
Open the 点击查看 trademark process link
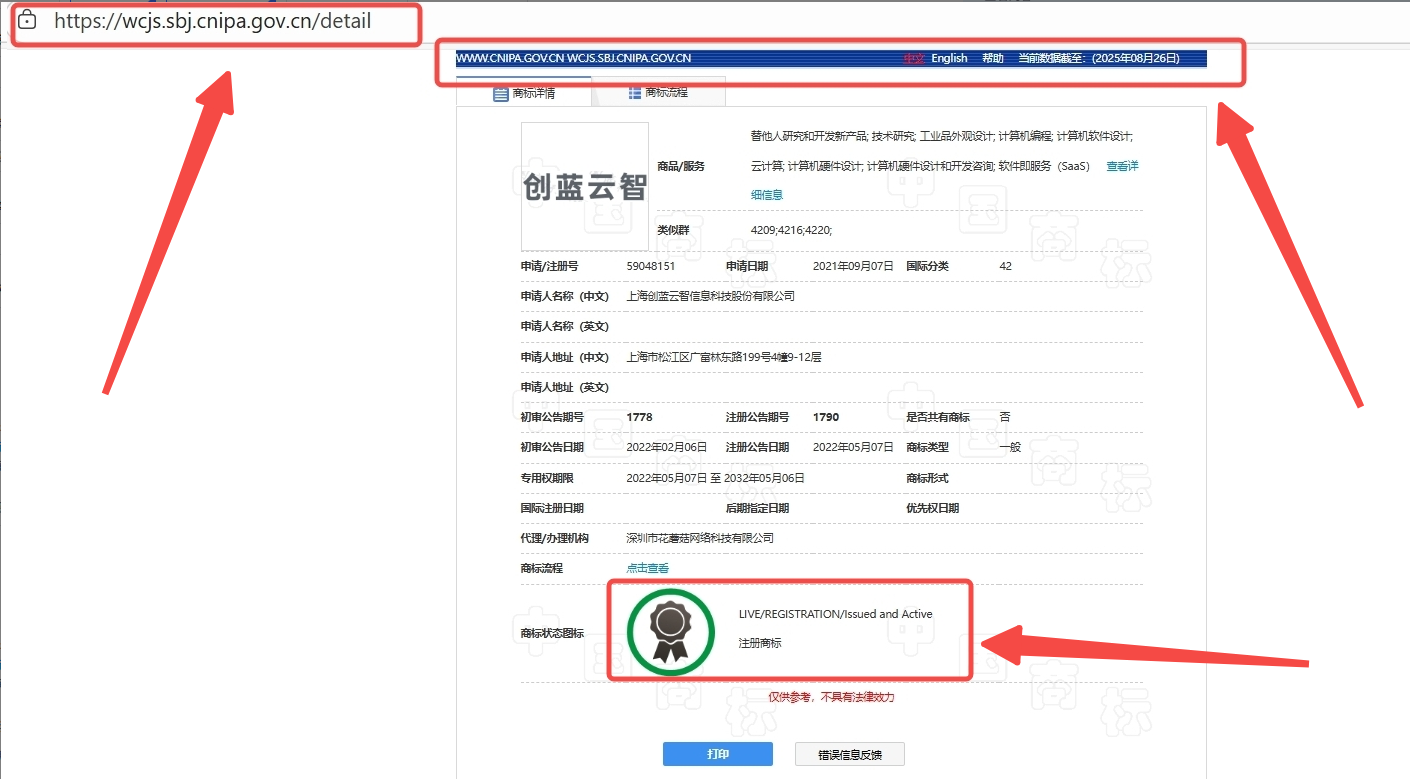click(647, 568)
